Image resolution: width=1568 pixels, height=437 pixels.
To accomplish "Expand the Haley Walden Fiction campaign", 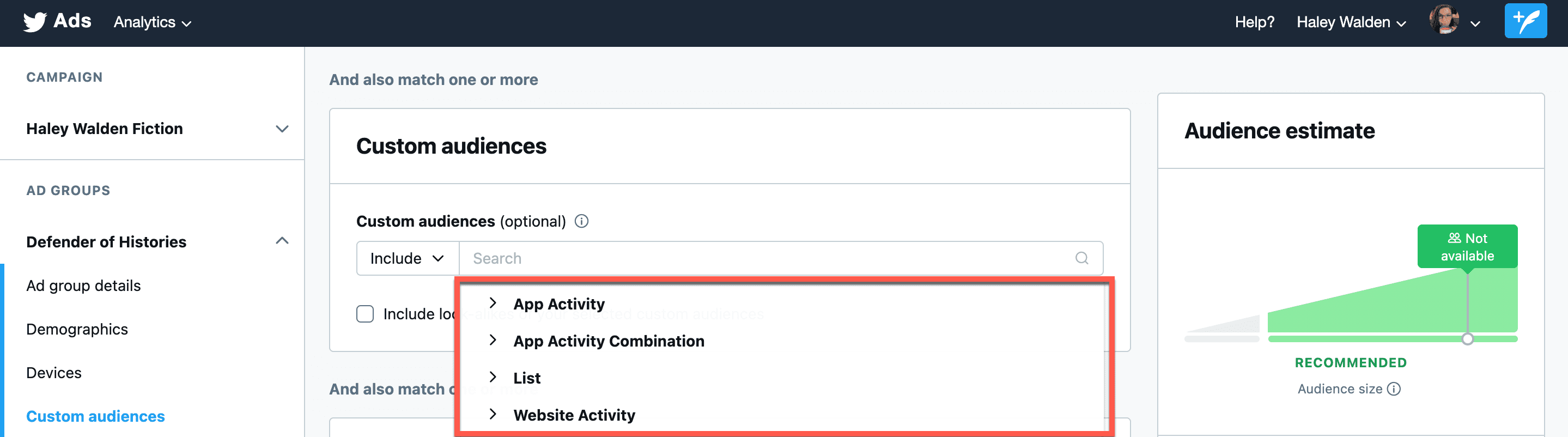I will click(281, 129).
